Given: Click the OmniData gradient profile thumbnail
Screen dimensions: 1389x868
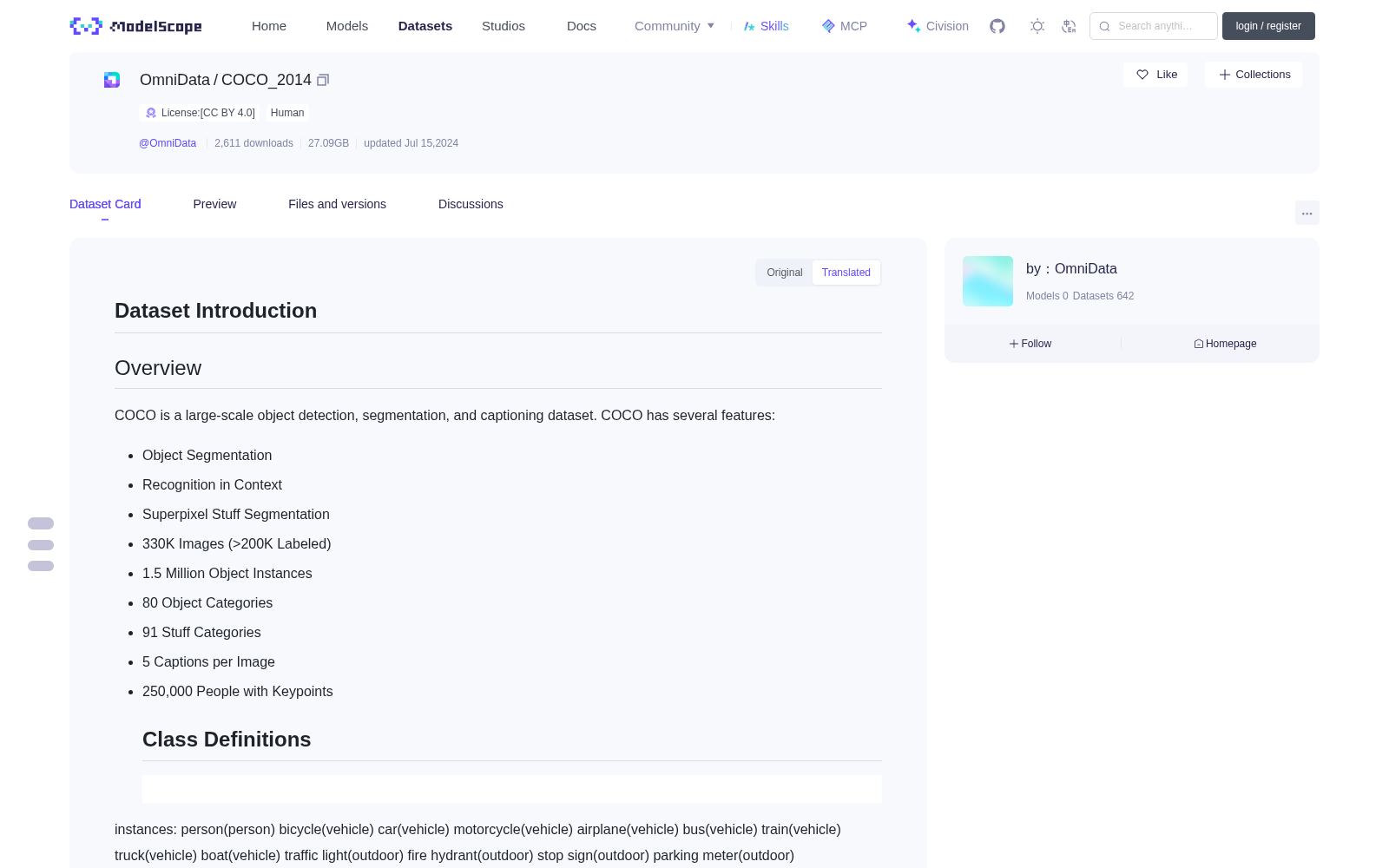Looking at the screenshot, I should (x=988, y=281).
